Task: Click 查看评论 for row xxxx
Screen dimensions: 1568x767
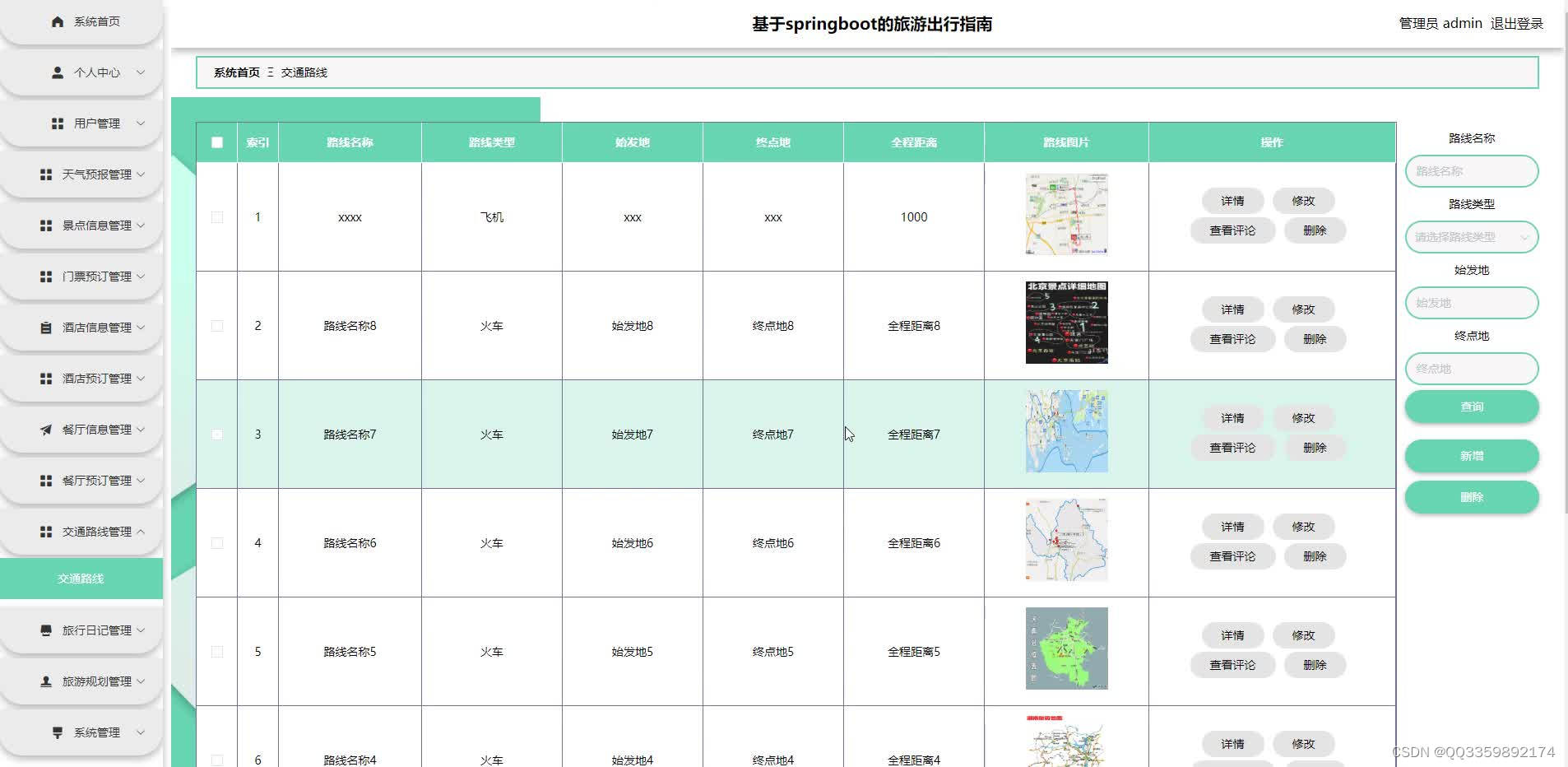Action: [1232, 230]
